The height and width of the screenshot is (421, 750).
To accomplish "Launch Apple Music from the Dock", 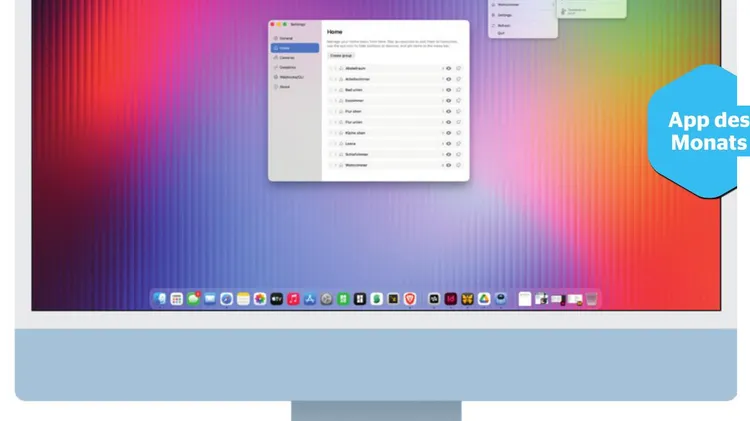I will coord(293,298).
